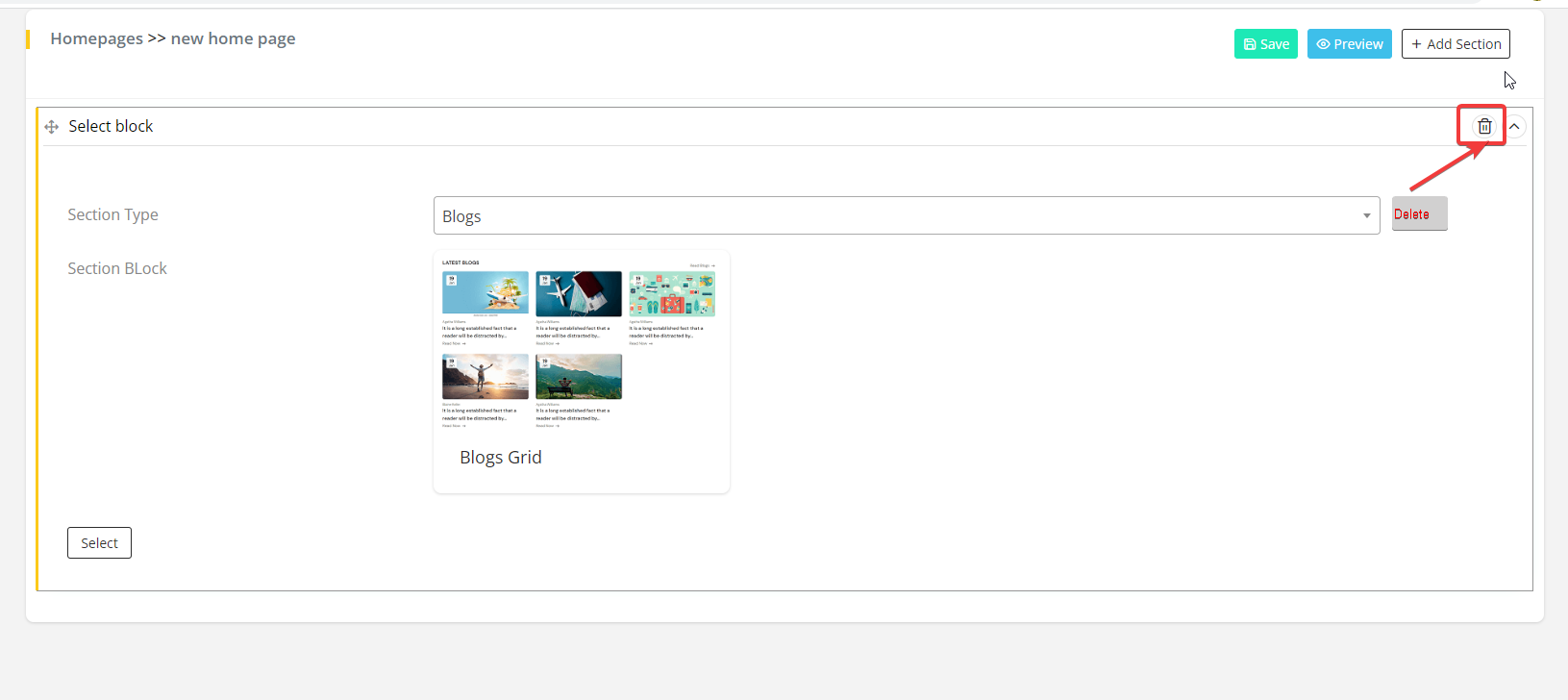Click the airplane and passport blog image
The width and height of the screenshot is (1568, 700).
[579, 293]
